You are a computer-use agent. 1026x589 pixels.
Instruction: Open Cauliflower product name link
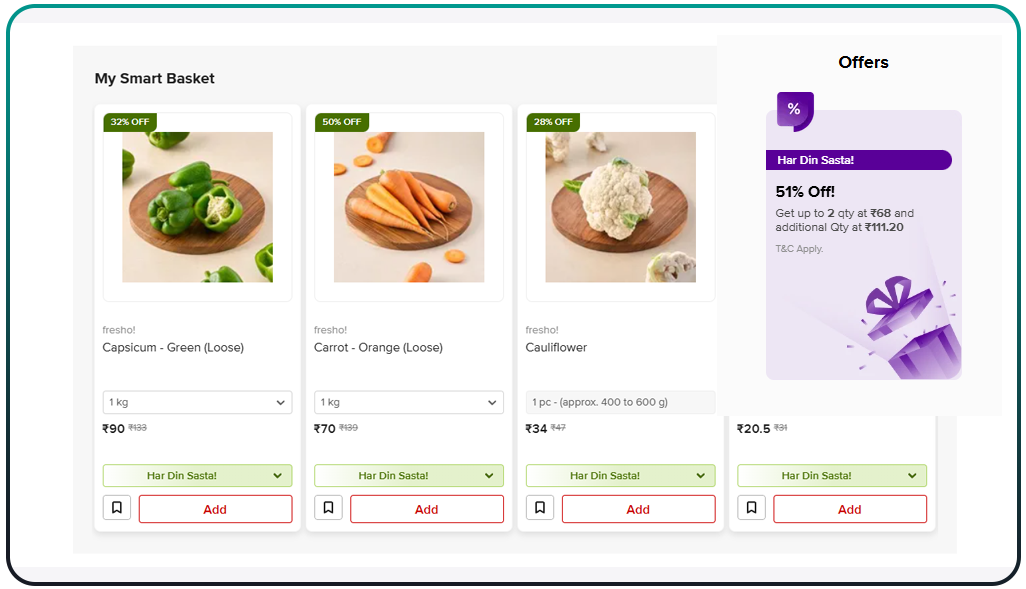pos(556,348)
